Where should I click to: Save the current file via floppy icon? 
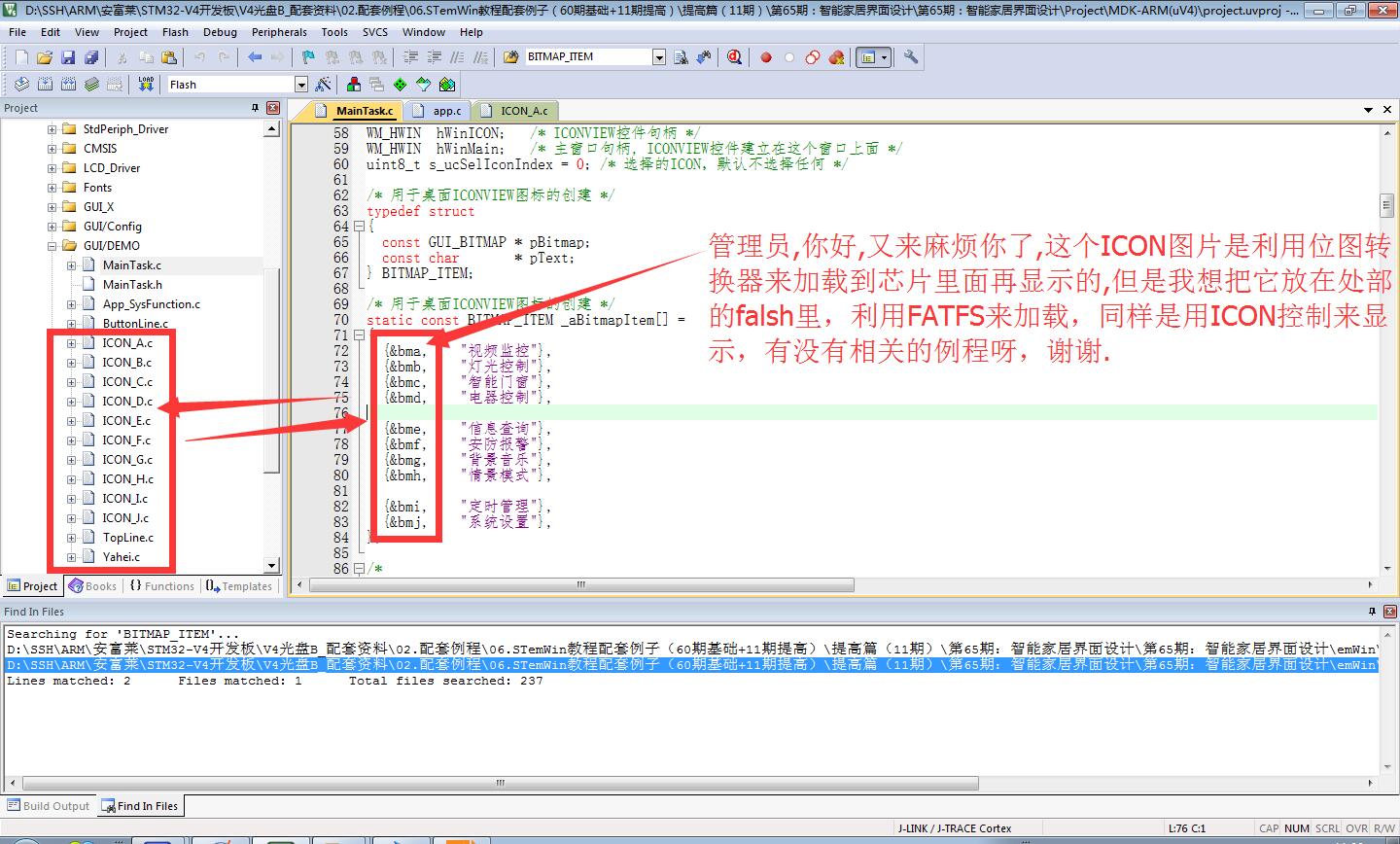(x=67, y=57)
